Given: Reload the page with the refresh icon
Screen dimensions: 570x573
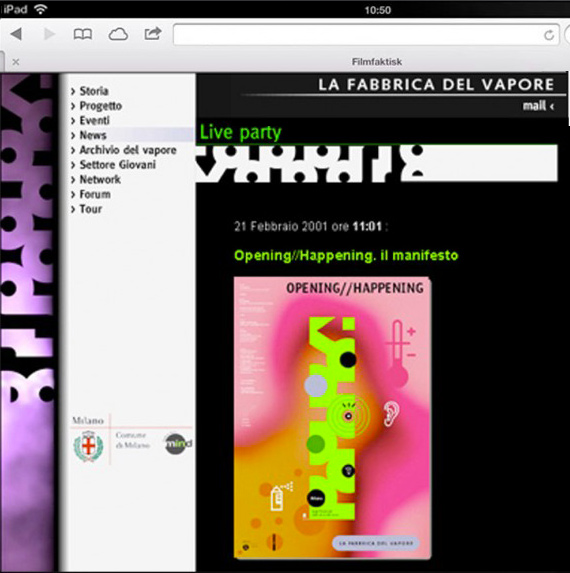Looking at the screenshot, I should (549, 35).
